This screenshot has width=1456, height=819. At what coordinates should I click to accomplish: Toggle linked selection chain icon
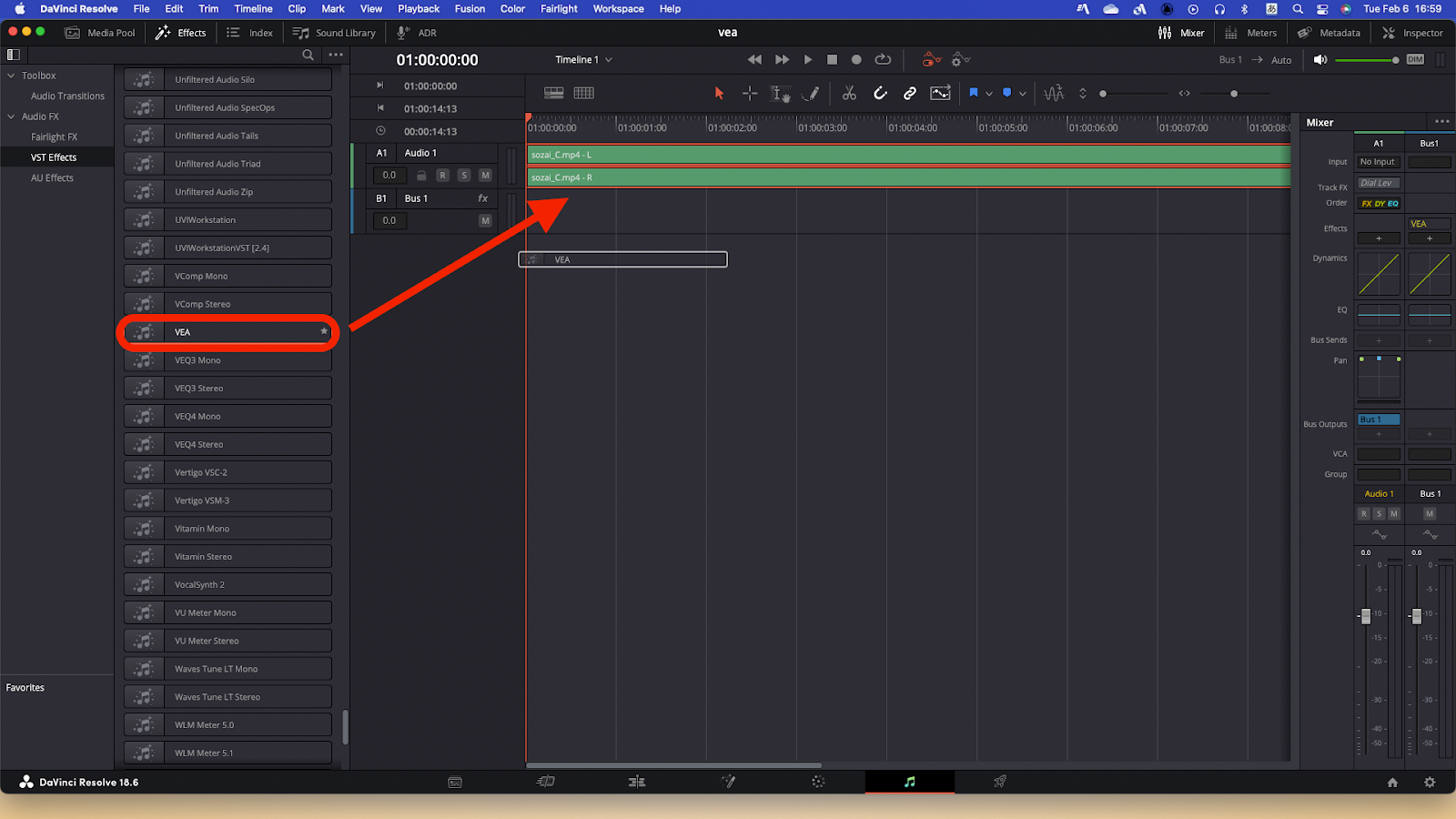tap(910, 93)
